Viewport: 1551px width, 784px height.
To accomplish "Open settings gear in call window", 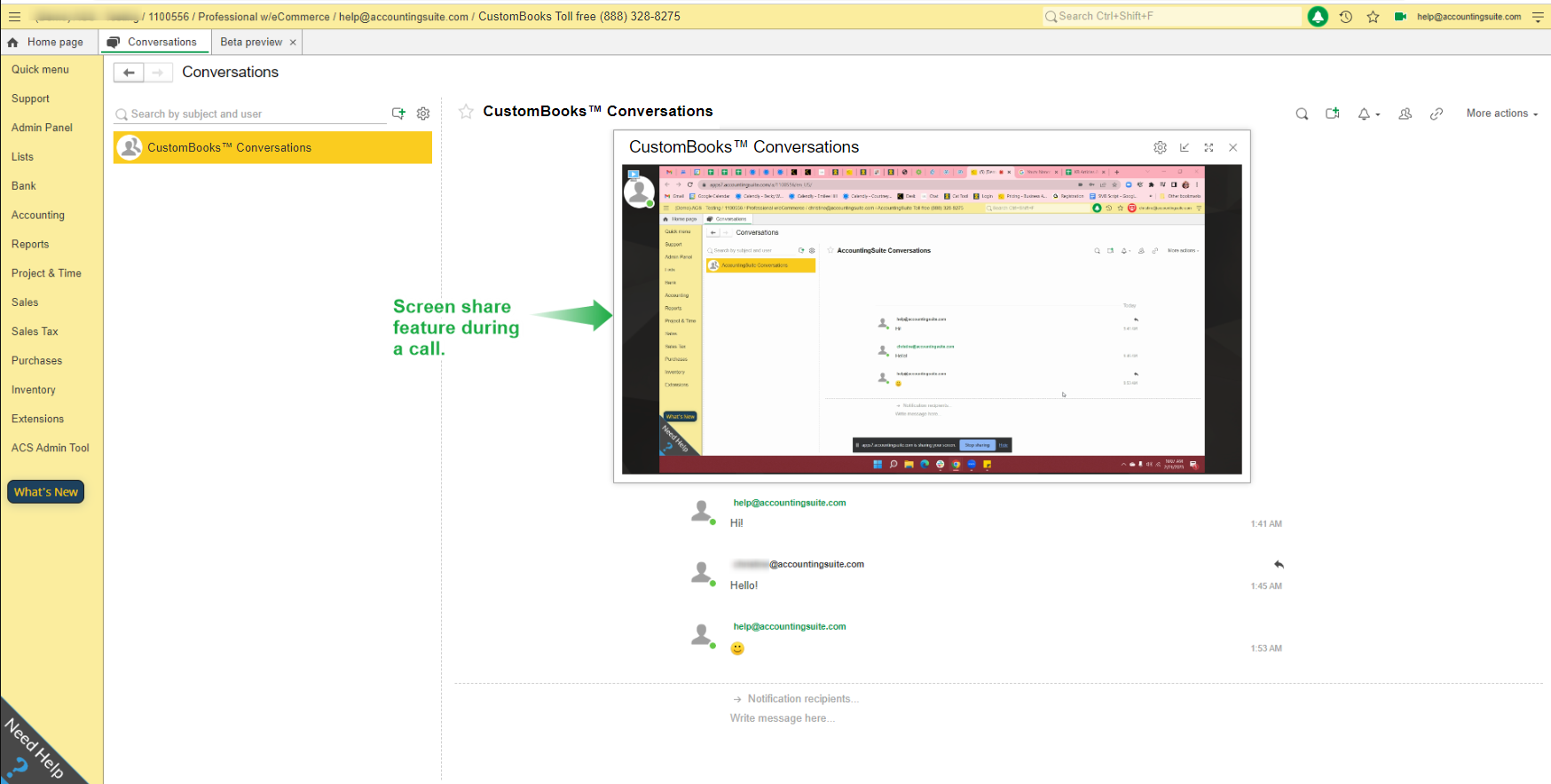I will pos(1160,147).
